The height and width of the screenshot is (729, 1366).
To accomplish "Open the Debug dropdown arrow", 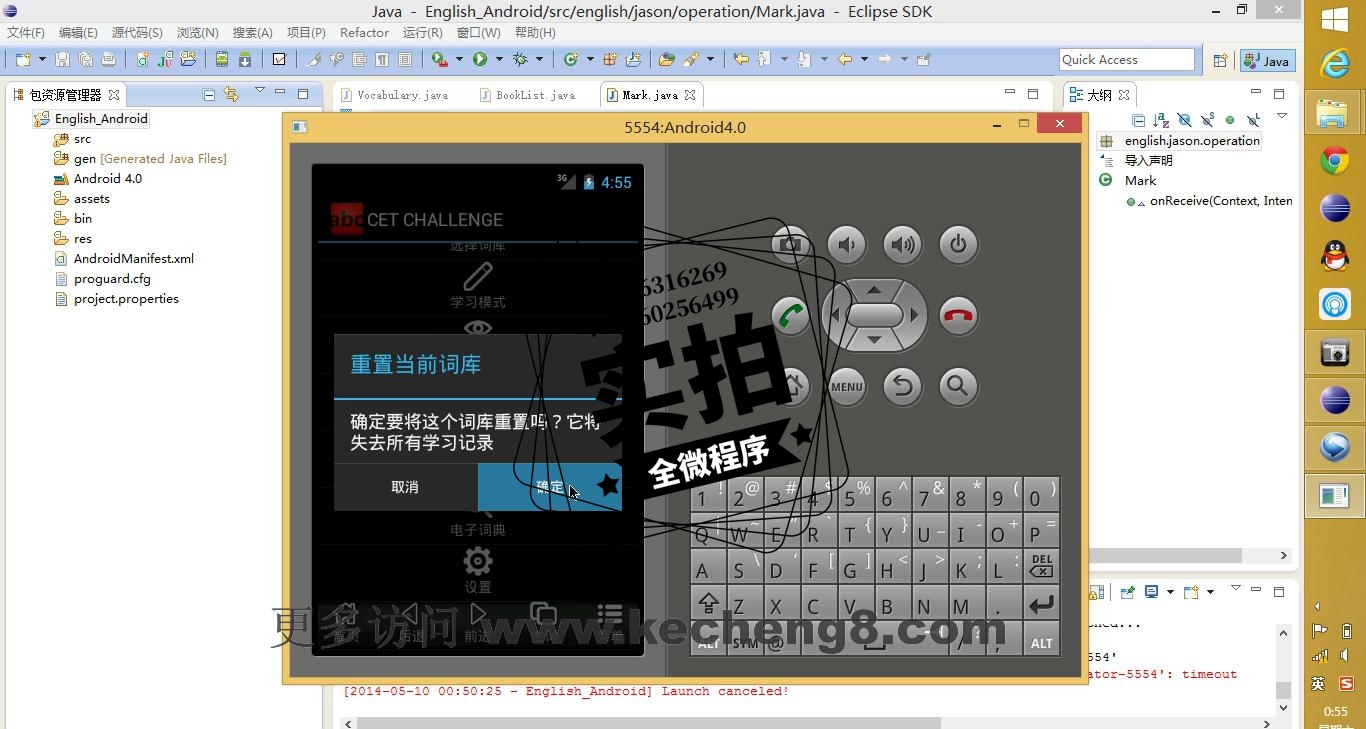I will pyautogui.click(x=539, y=60).
